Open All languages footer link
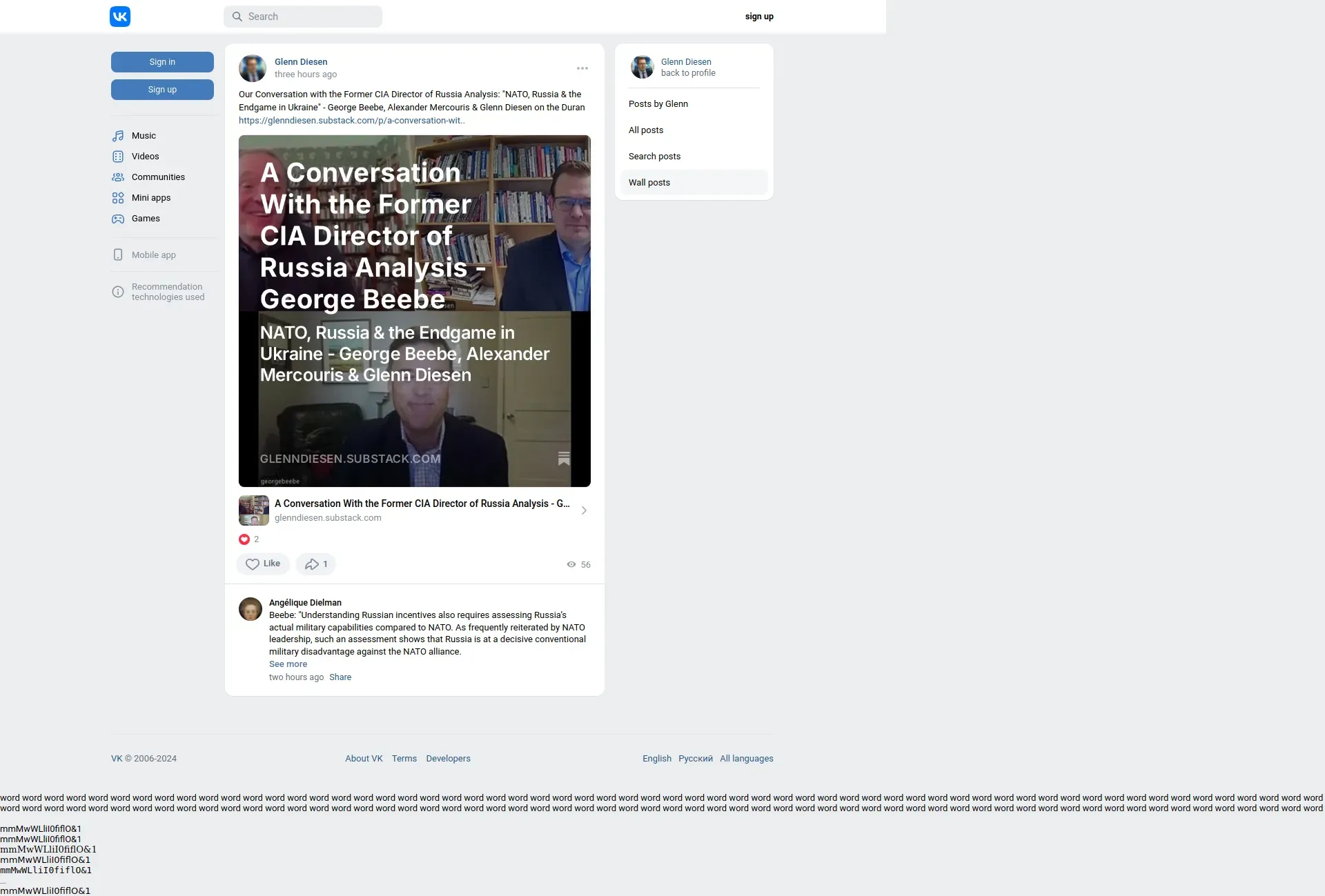The image size is (1325, 896). [x=747, y=759]
